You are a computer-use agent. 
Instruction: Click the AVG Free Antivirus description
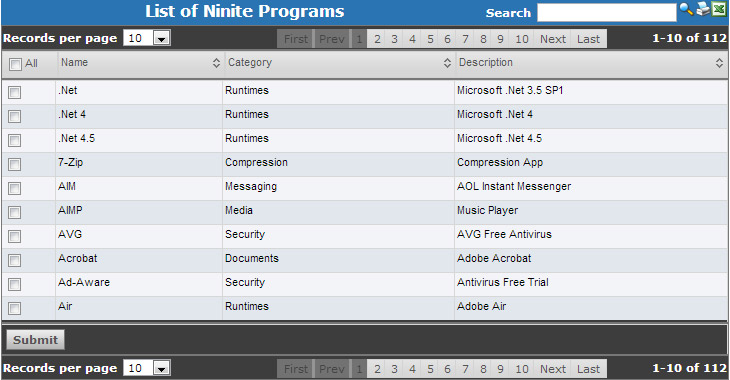(504, 235)
